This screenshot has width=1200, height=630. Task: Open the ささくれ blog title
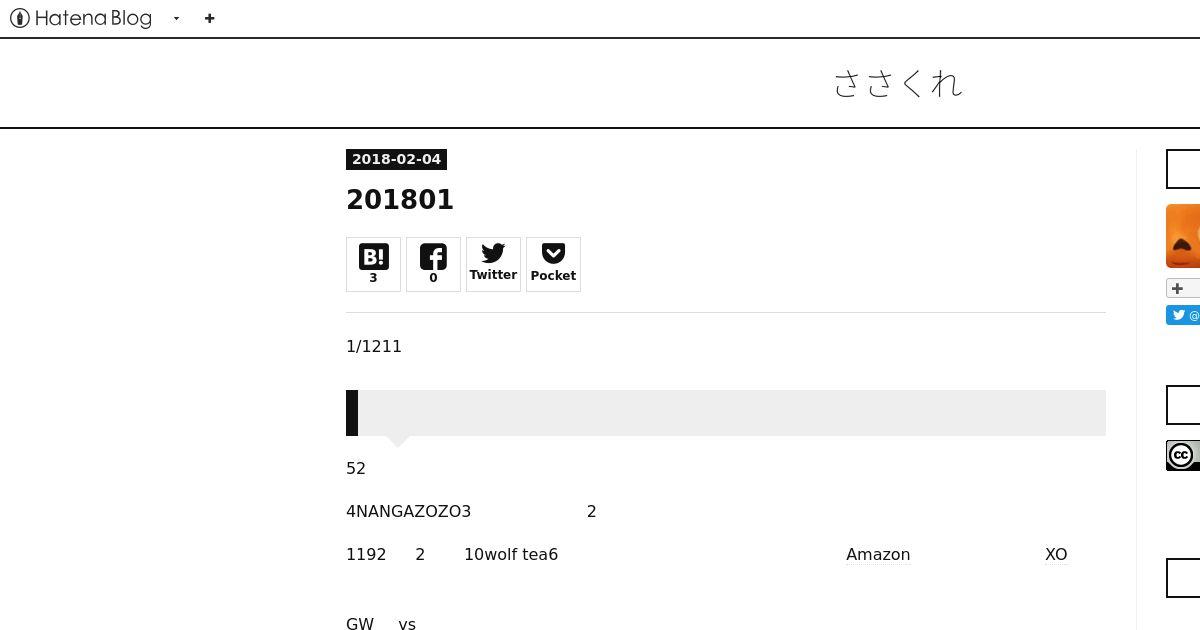pyautogui.click(x=898, y=83)
